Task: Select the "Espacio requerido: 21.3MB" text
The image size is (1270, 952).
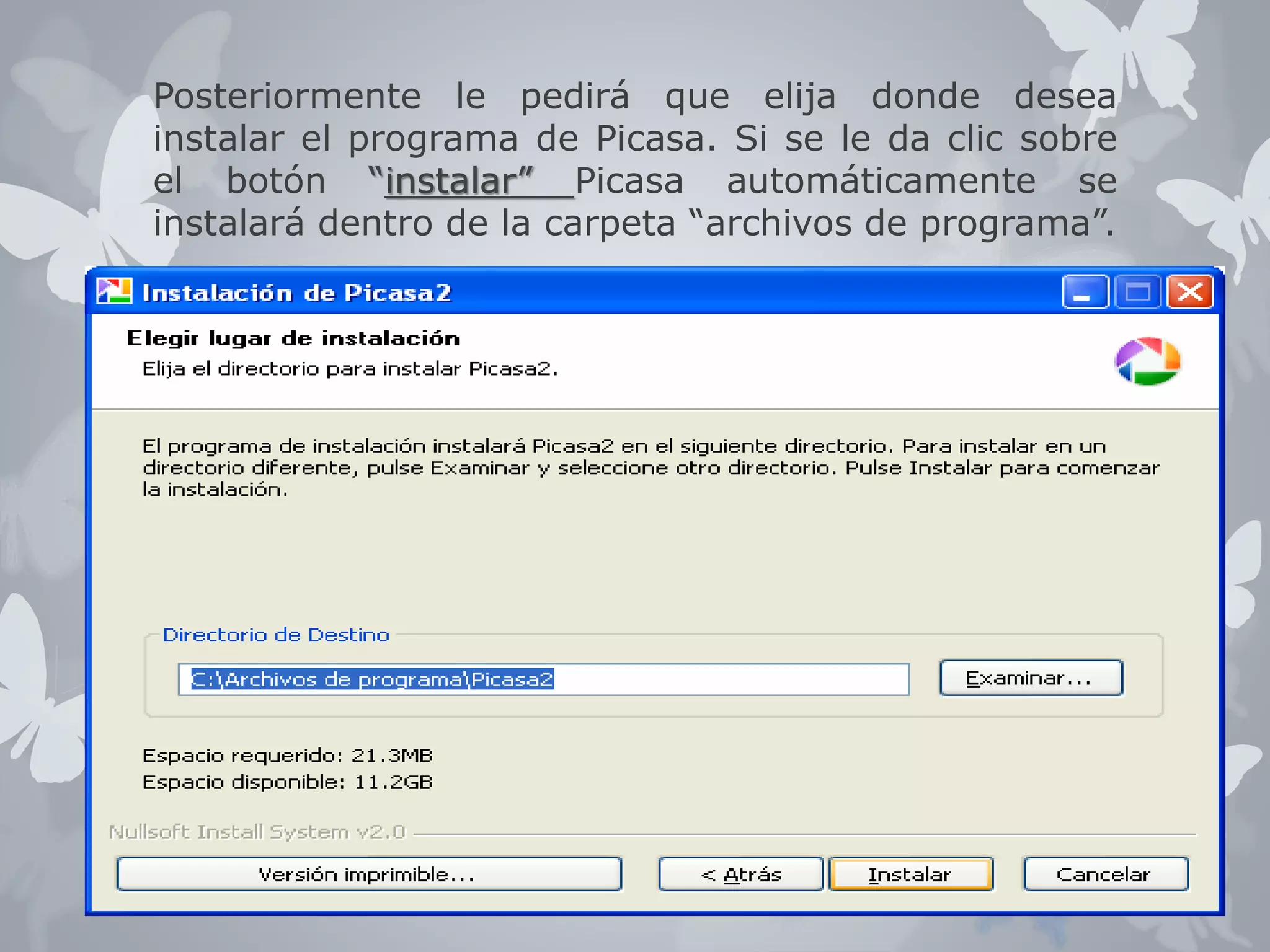Action: [287, 756]
